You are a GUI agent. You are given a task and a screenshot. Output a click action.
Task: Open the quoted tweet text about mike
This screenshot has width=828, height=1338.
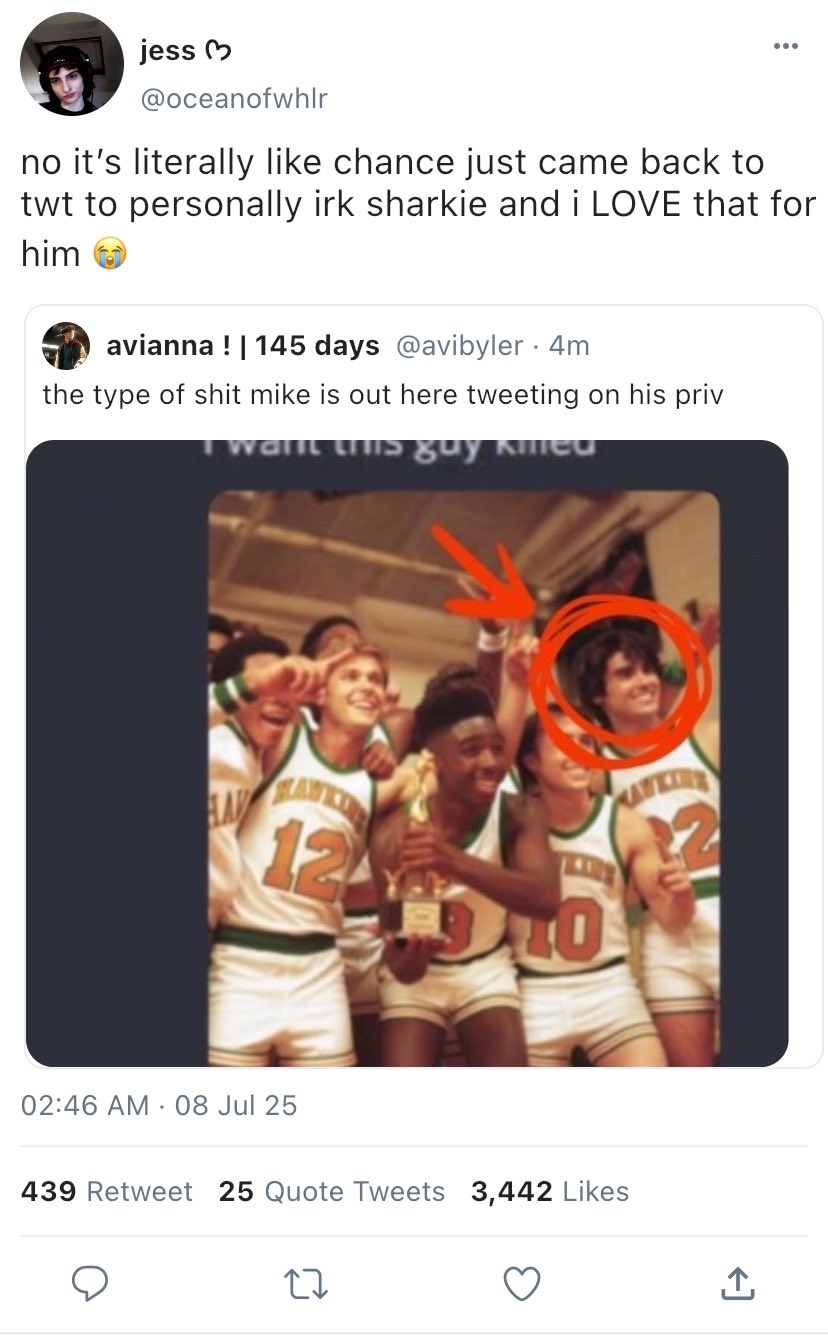point(382,394)
